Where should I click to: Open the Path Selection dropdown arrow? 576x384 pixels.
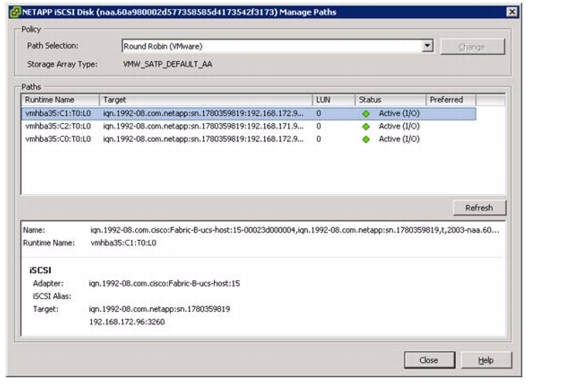[x=427, y=46]
